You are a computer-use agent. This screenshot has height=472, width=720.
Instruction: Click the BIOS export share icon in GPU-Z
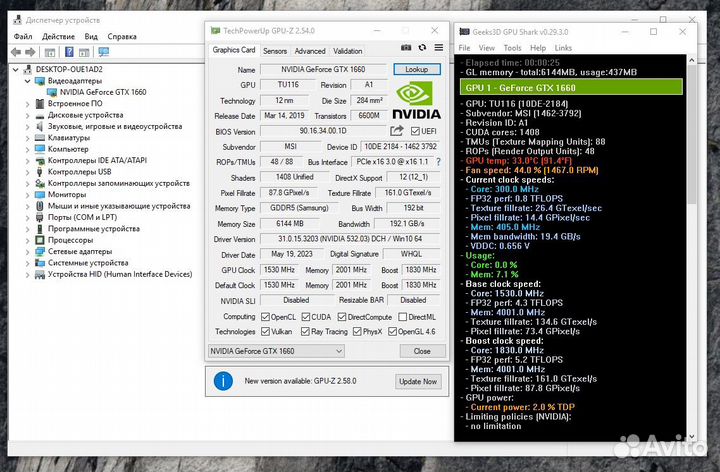[397, 131]
